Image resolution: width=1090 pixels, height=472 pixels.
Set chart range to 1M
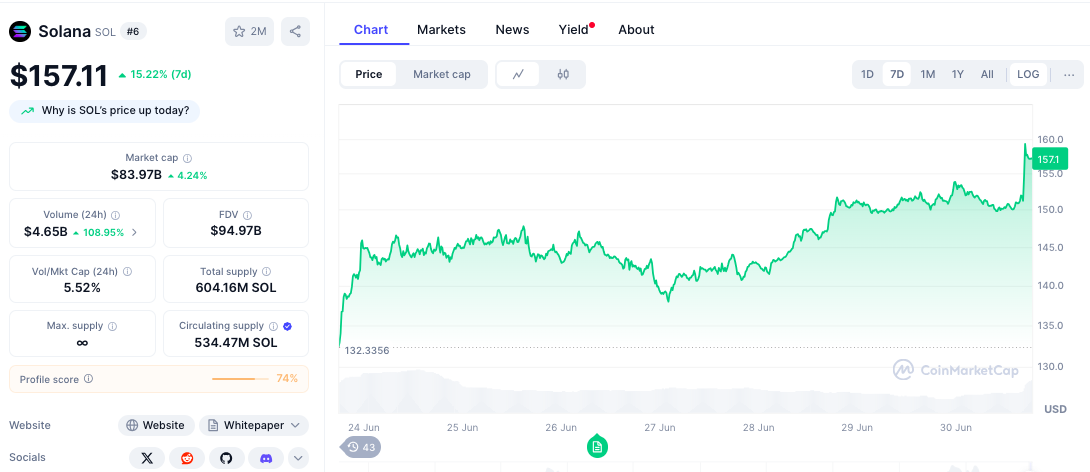927,74
